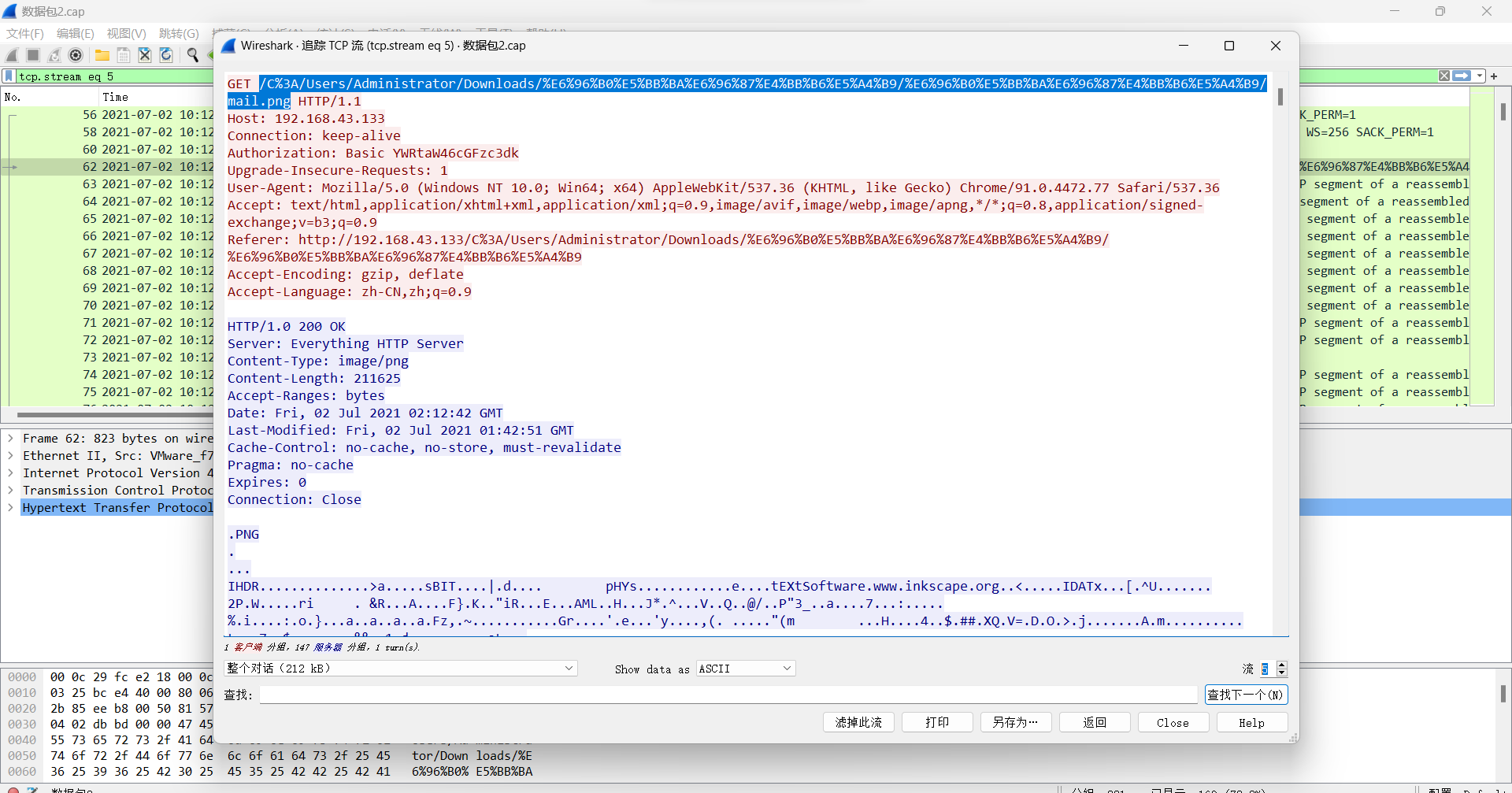Click the expert info red circle icon
This screenshot has width=1512, height=793.
(x=13, y=789)
